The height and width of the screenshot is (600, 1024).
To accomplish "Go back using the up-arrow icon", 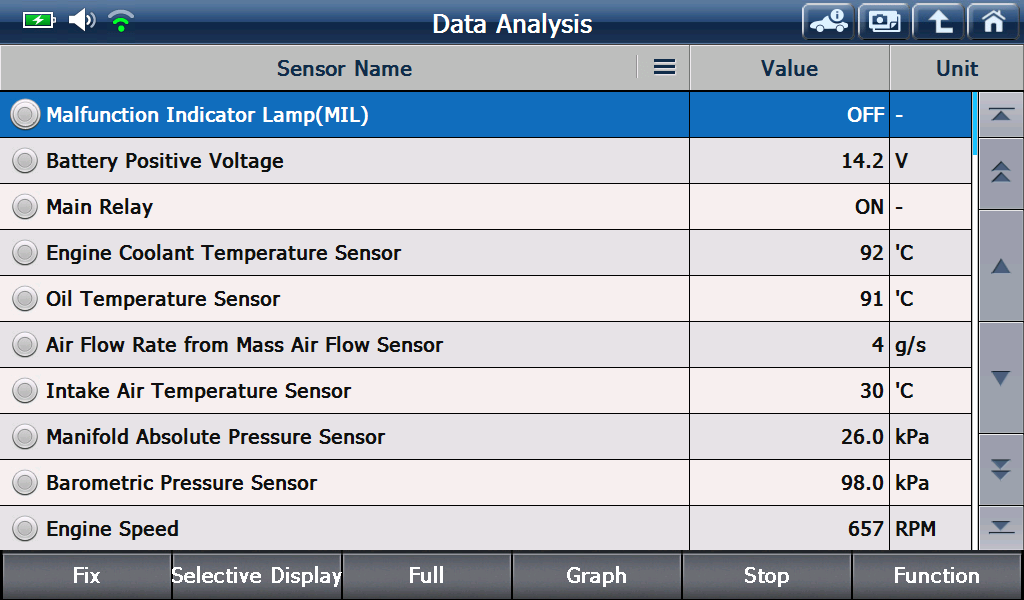I will pyautogui.click(x=938, y=22).
